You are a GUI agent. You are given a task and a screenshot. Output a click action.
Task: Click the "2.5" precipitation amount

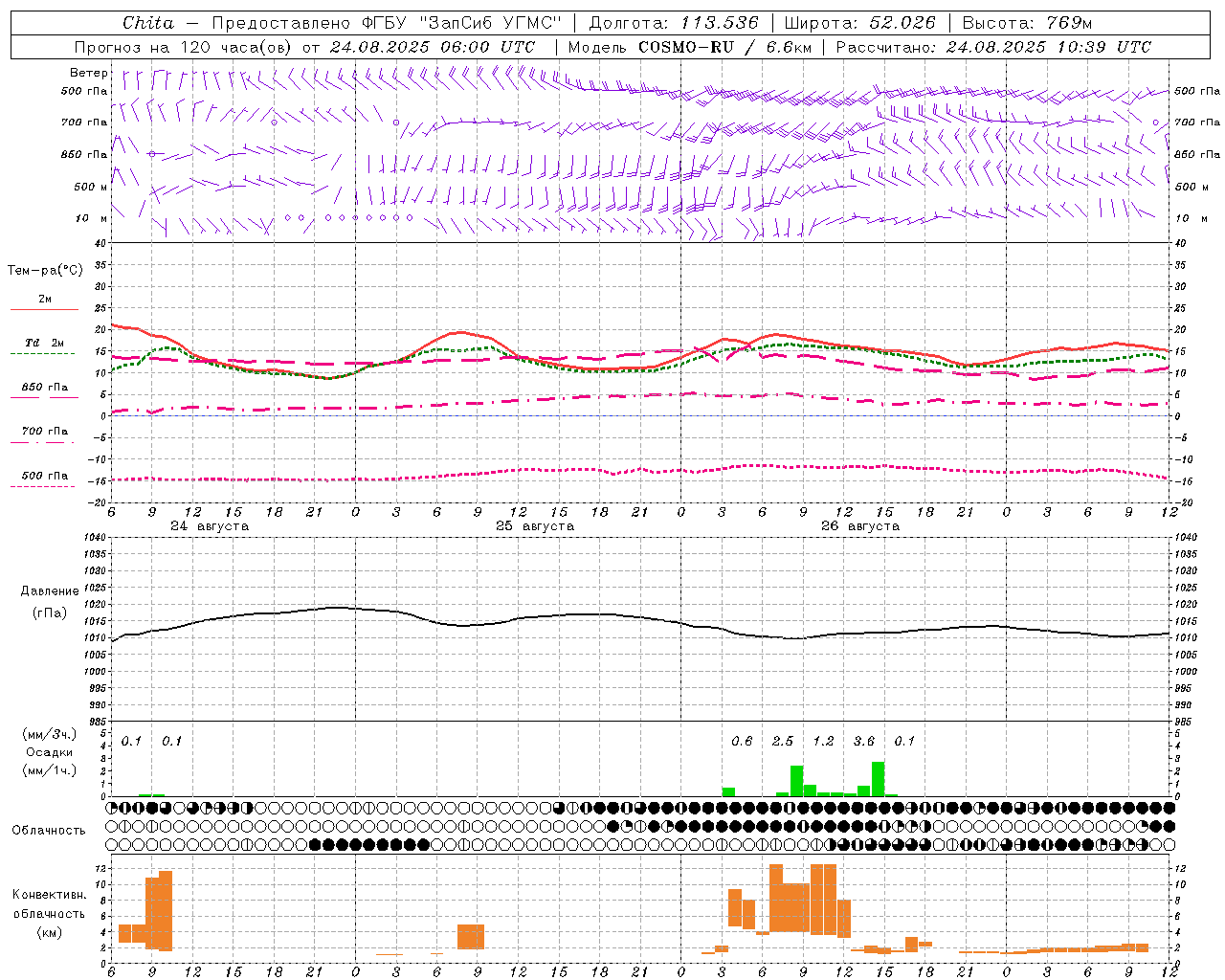point(783,741)
